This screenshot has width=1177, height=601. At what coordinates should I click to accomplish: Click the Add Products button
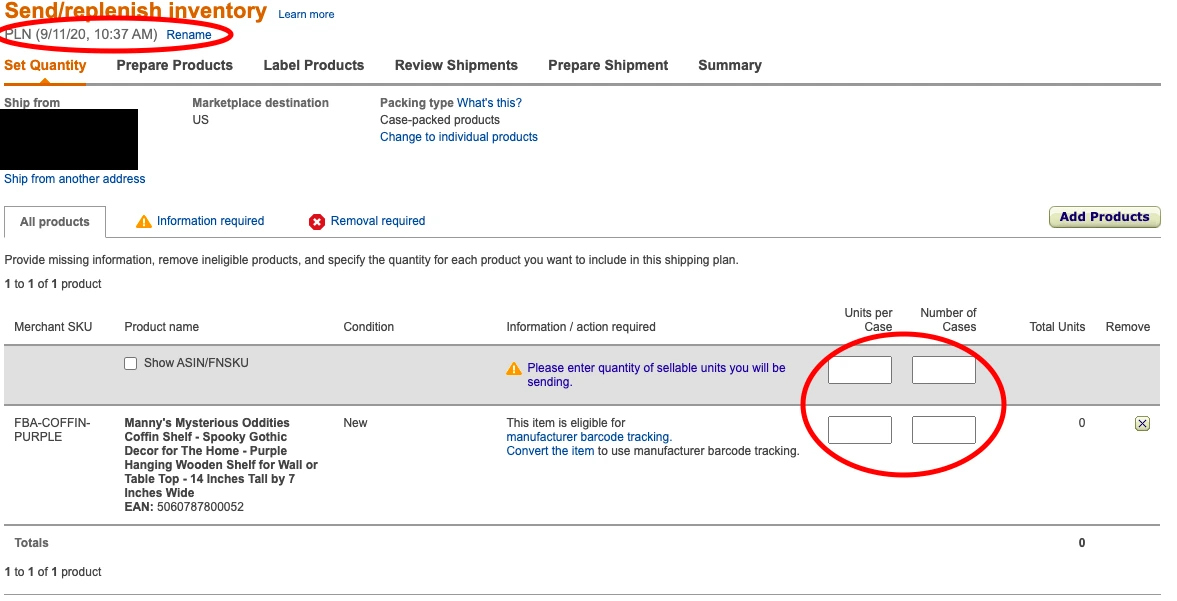(1104, 216)
